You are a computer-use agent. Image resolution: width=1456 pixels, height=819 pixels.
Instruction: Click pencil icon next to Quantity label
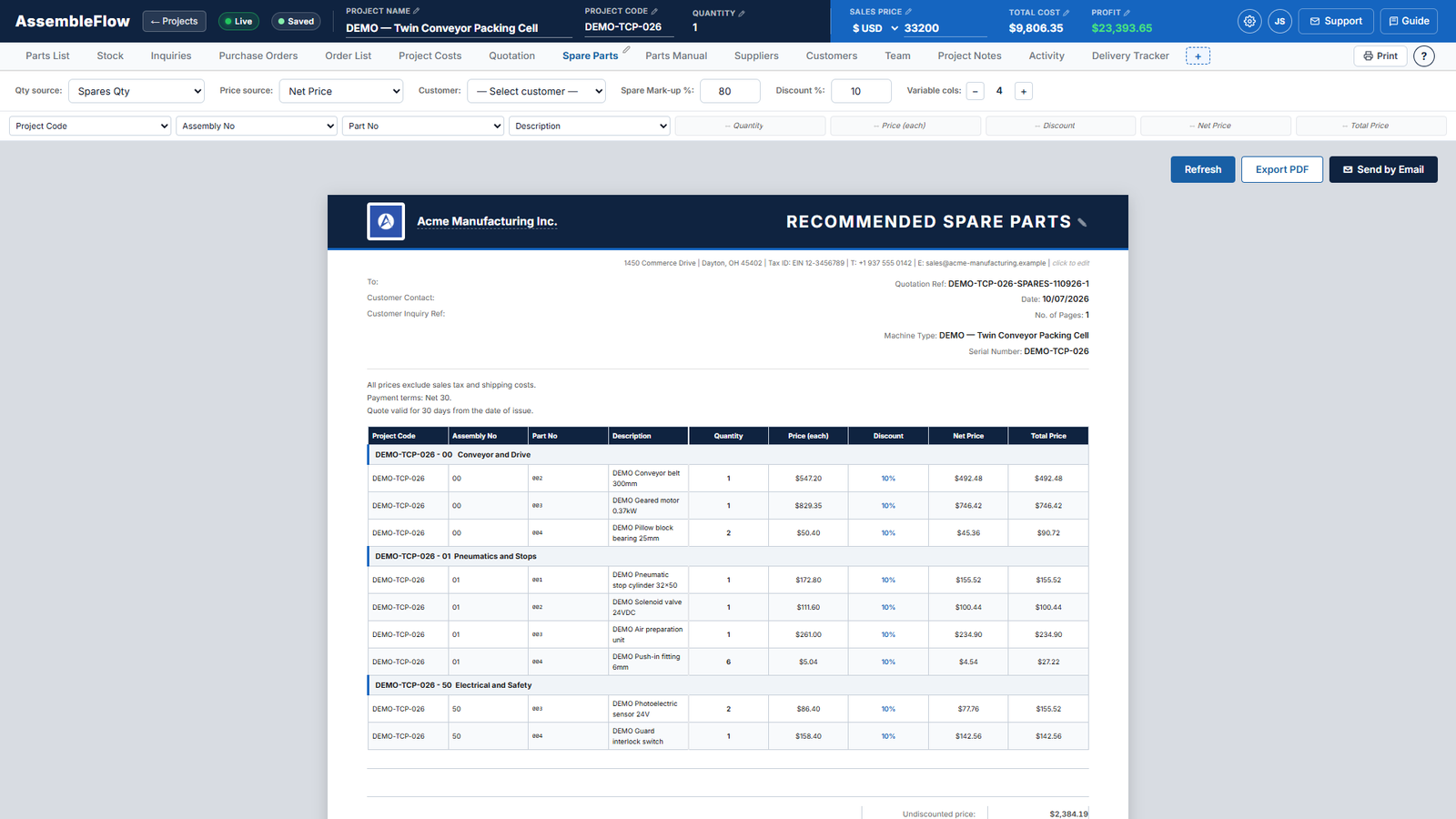coord(742,13)
